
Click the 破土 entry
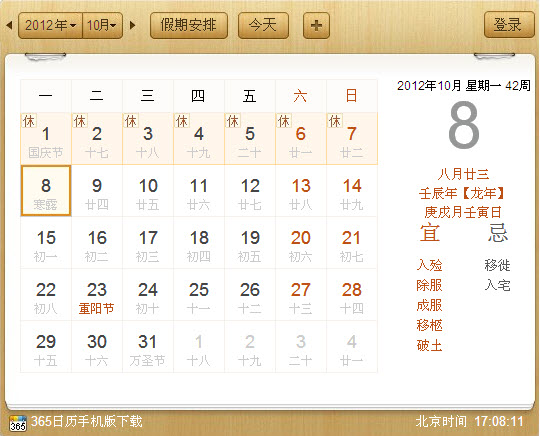(429, 345)
